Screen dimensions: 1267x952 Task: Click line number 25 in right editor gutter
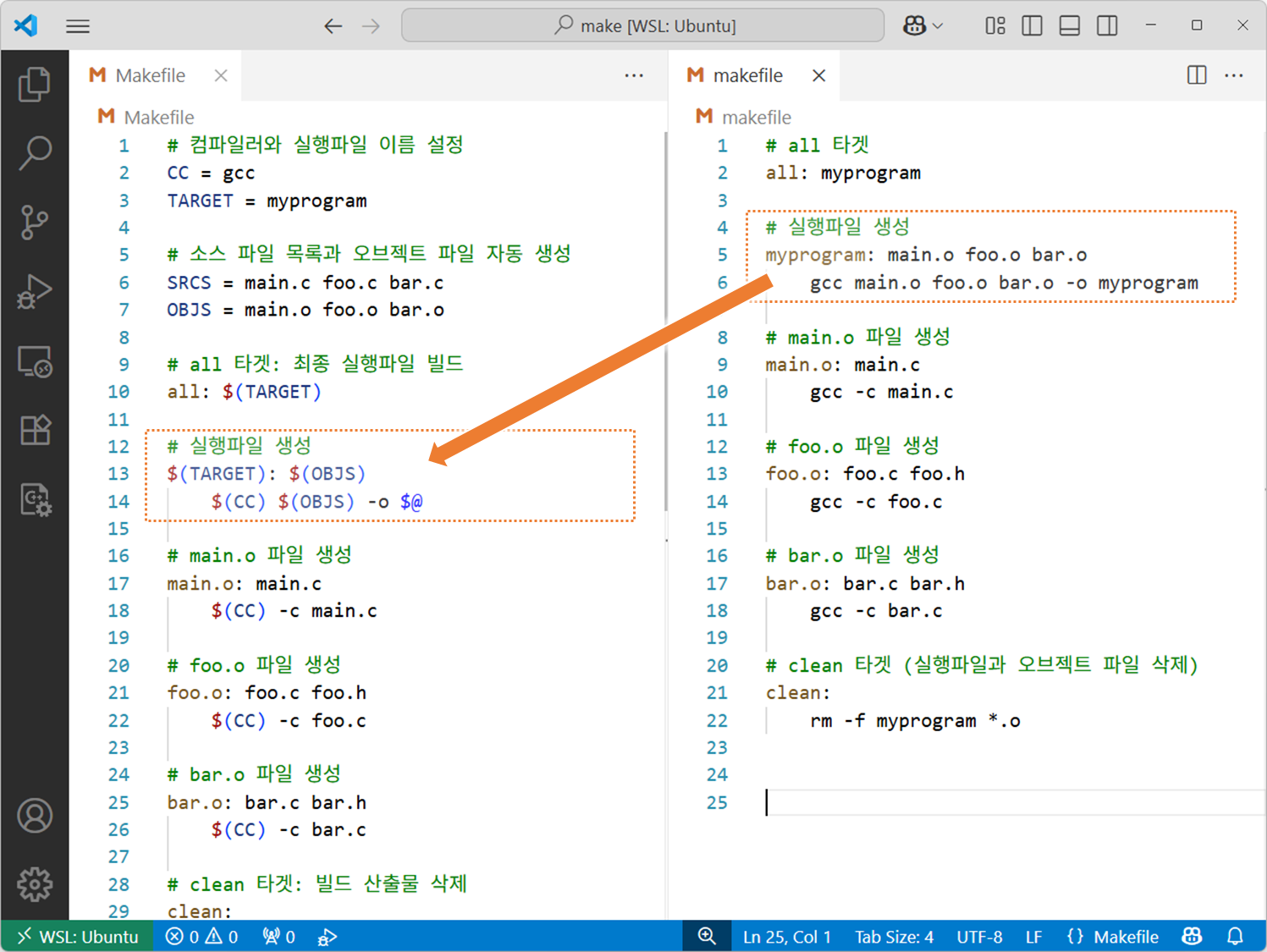pyautogui.click(x=717, y=802)
